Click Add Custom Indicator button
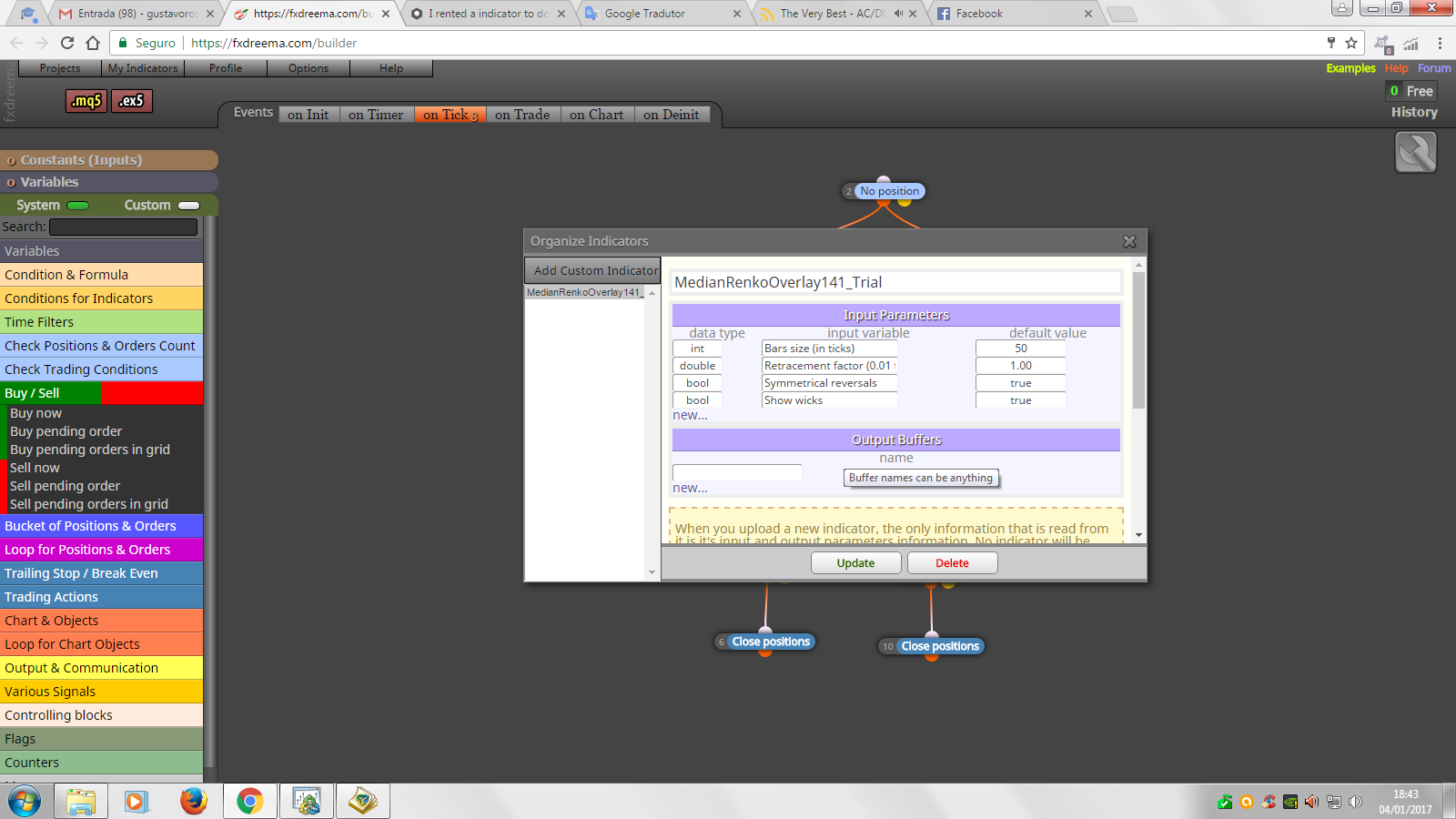The width and height of the screenshot is (1456, 819). 593,270
